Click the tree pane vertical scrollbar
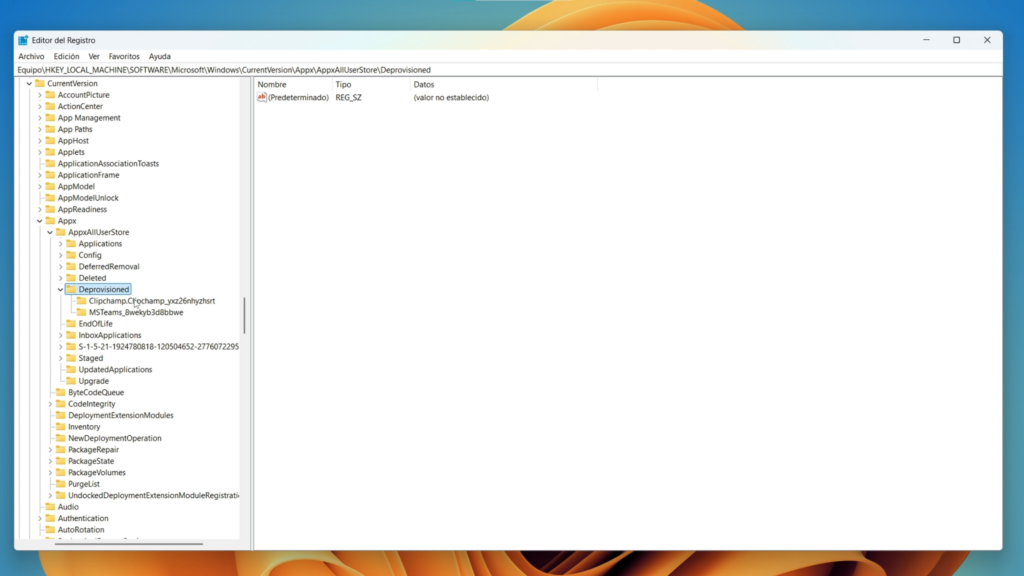This screenshot has height=576, width=1024. click(x=244, y=315)
